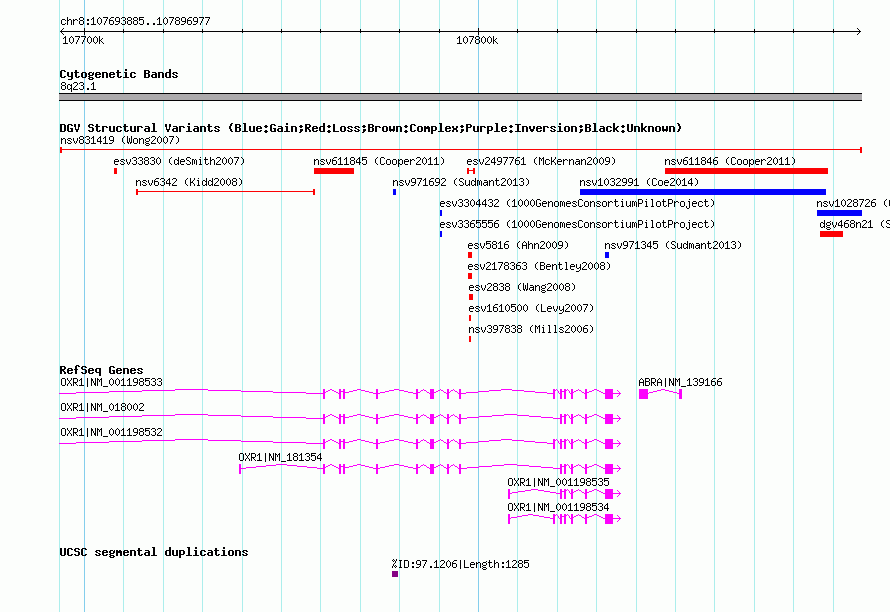Select the %ID:97.1206|Length:1285 label
Screen dimensions: 890x612
460,564
